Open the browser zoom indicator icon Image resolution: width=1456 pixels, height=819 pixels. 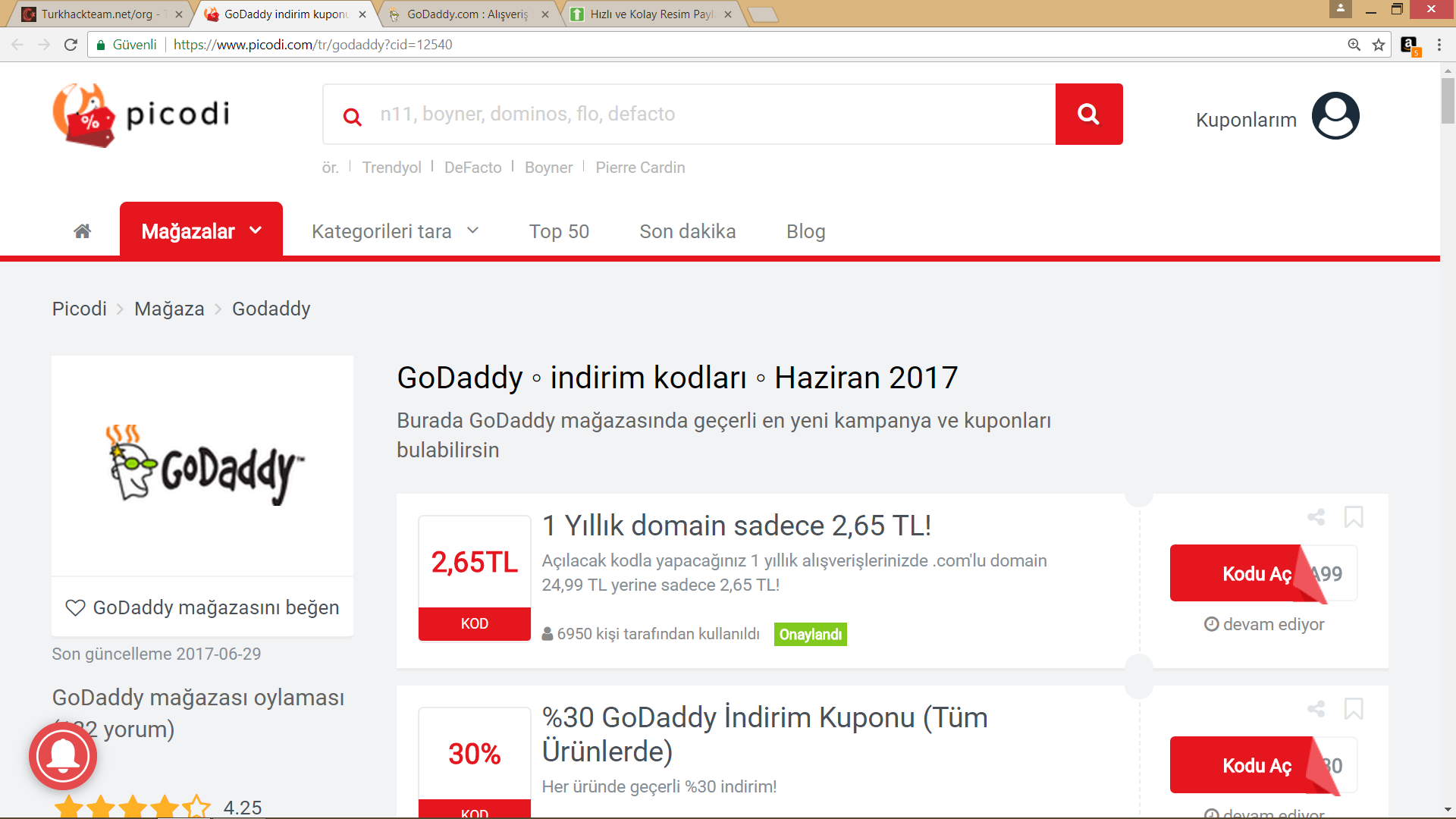(x=1354, y=45)
